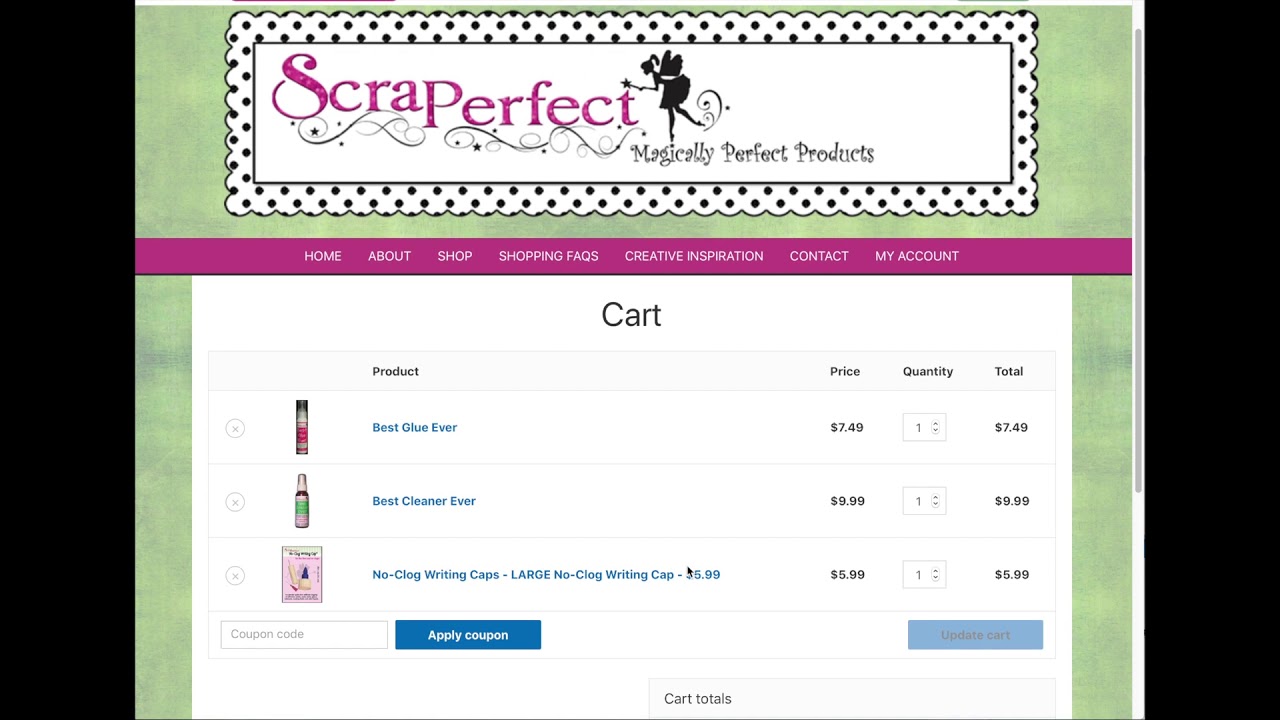
Task: Focus the Coupon code field
Action: (x=304, y=634)
